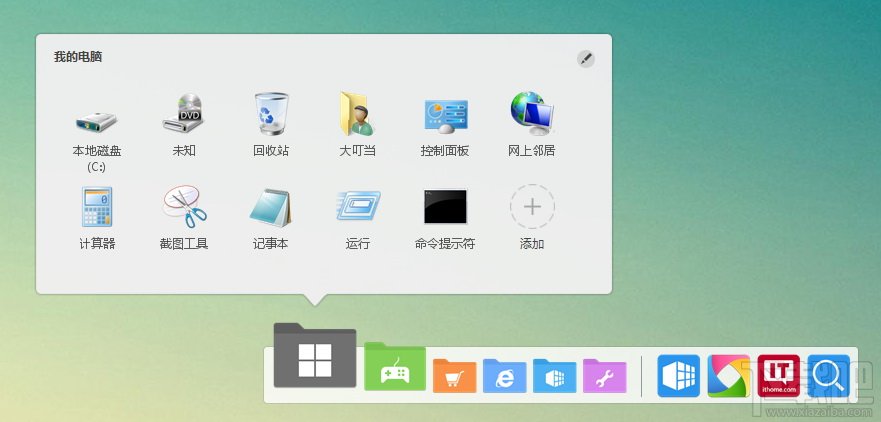Click the 我的电脑 panel title

click(78, 57)
